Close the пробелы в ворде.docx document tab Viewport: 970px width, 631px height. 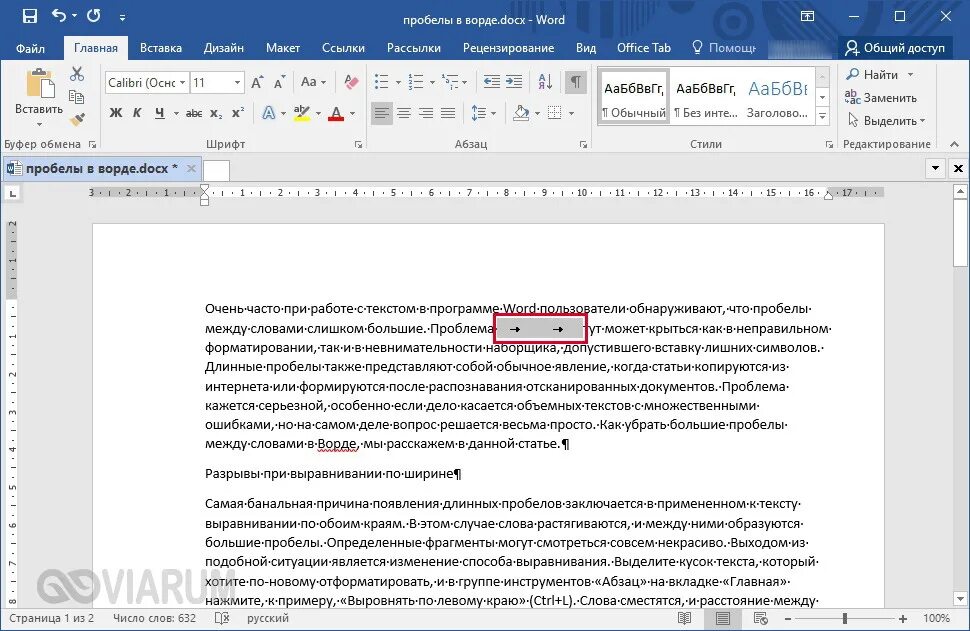pos(191,168)
